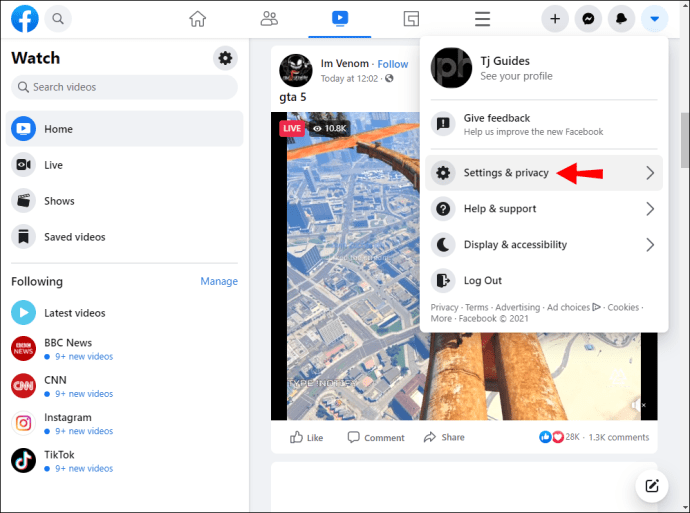Screen dimensions: 690x513
Task: View the 28K reactions
Action: pyautogui.click(x=559, y=437)
